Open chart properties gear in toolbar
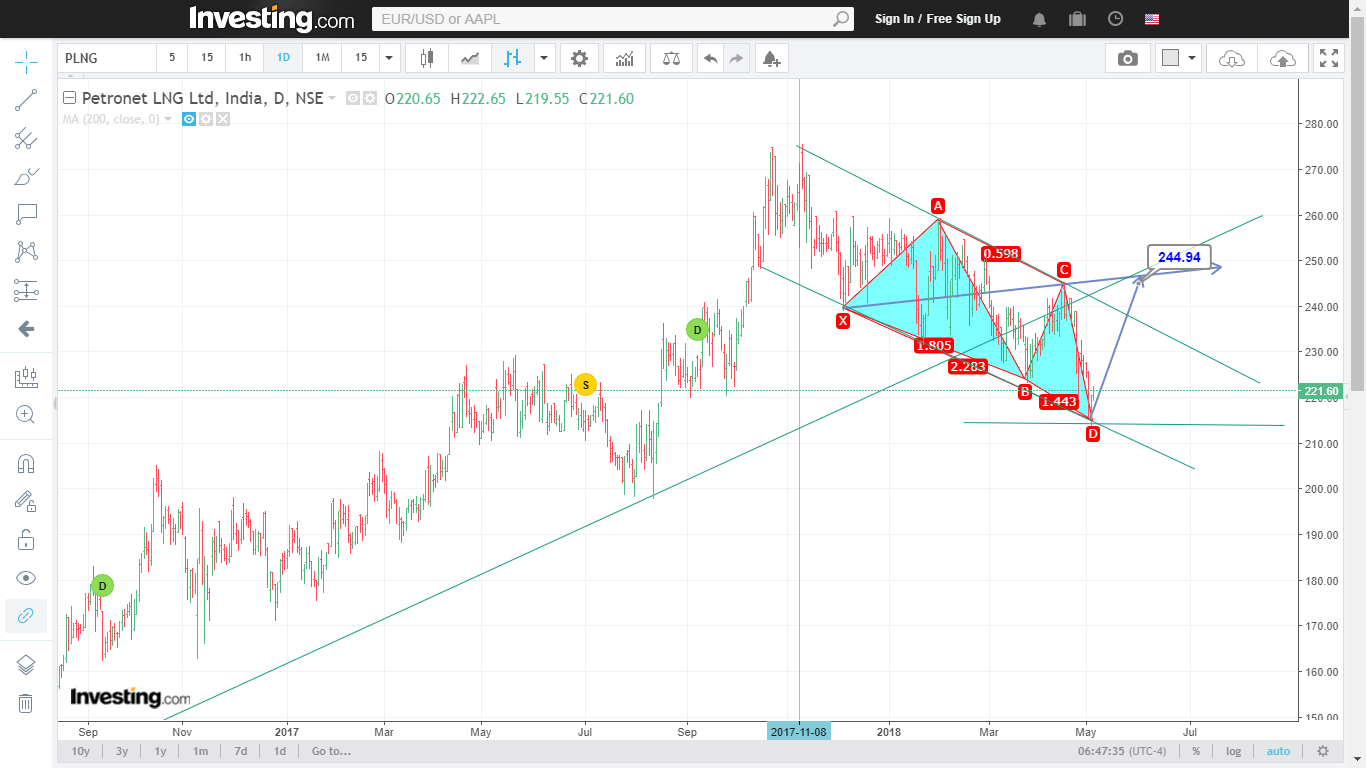1366x768 pixels. pyautogui.click(x=579, y=58)
